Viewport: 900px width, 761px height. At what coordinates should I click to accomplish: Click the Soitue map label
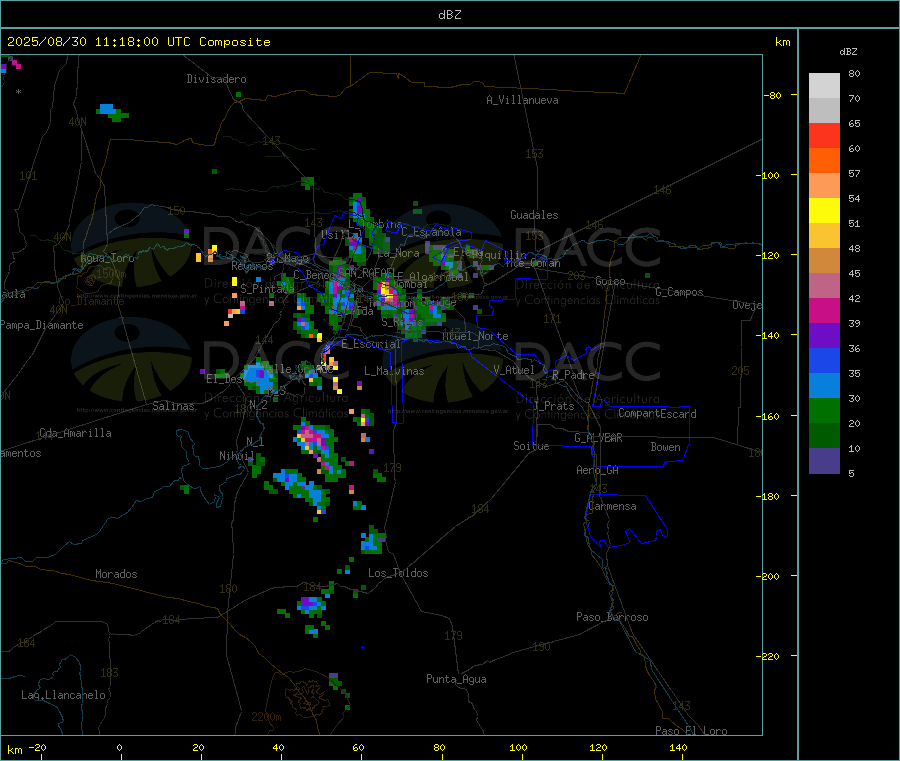(531, 446)
